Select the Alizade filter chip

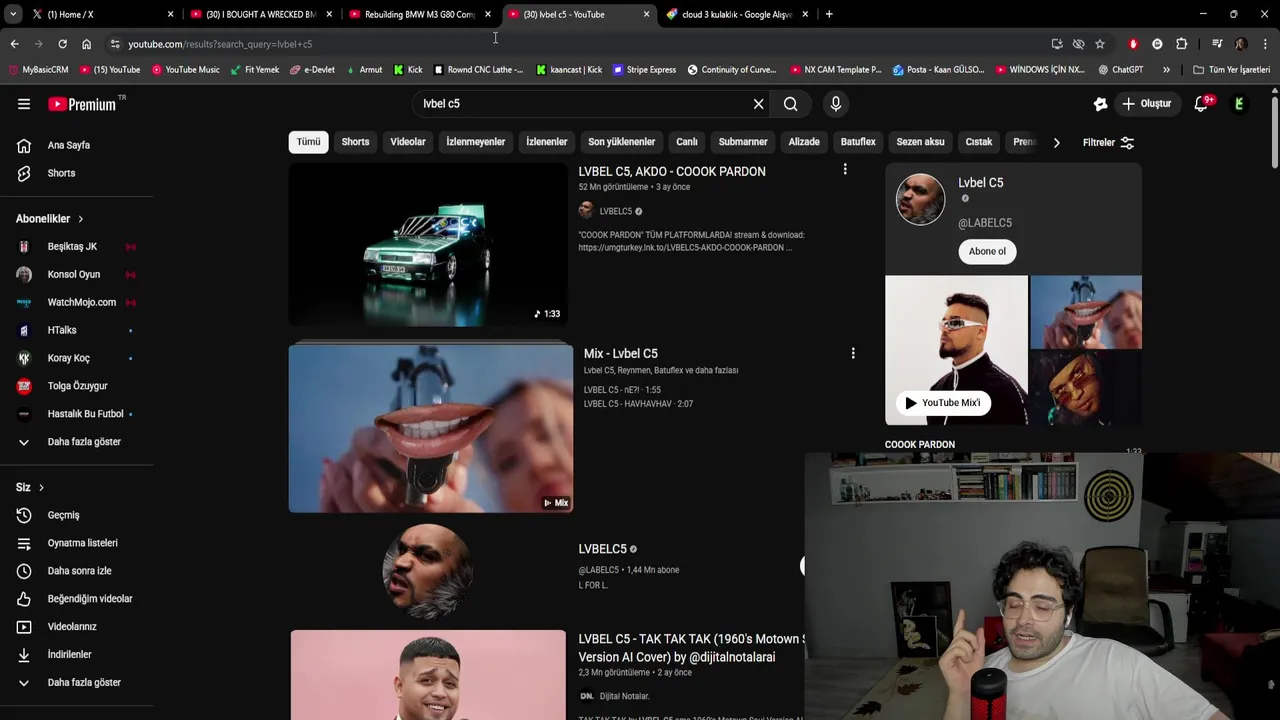pyautogui.click(x=804, y=142)
